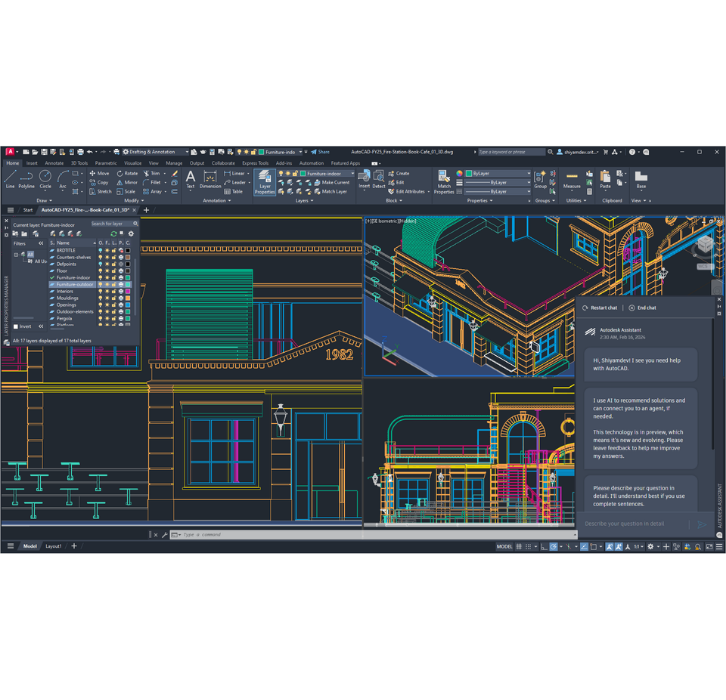Open the Layout1 tab

[x=53, y=546]
